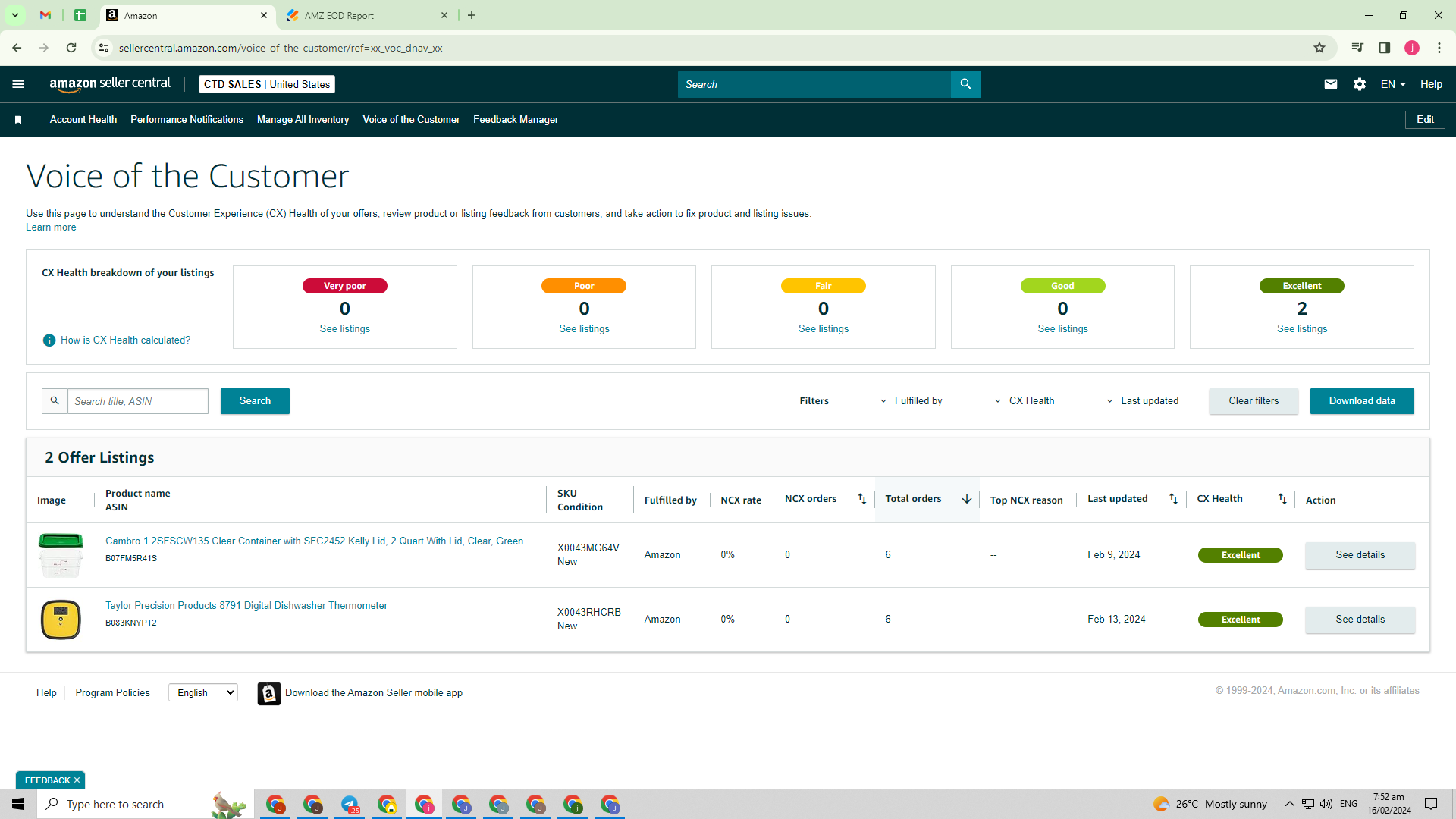Click Download data button

tap(1362, 401)
